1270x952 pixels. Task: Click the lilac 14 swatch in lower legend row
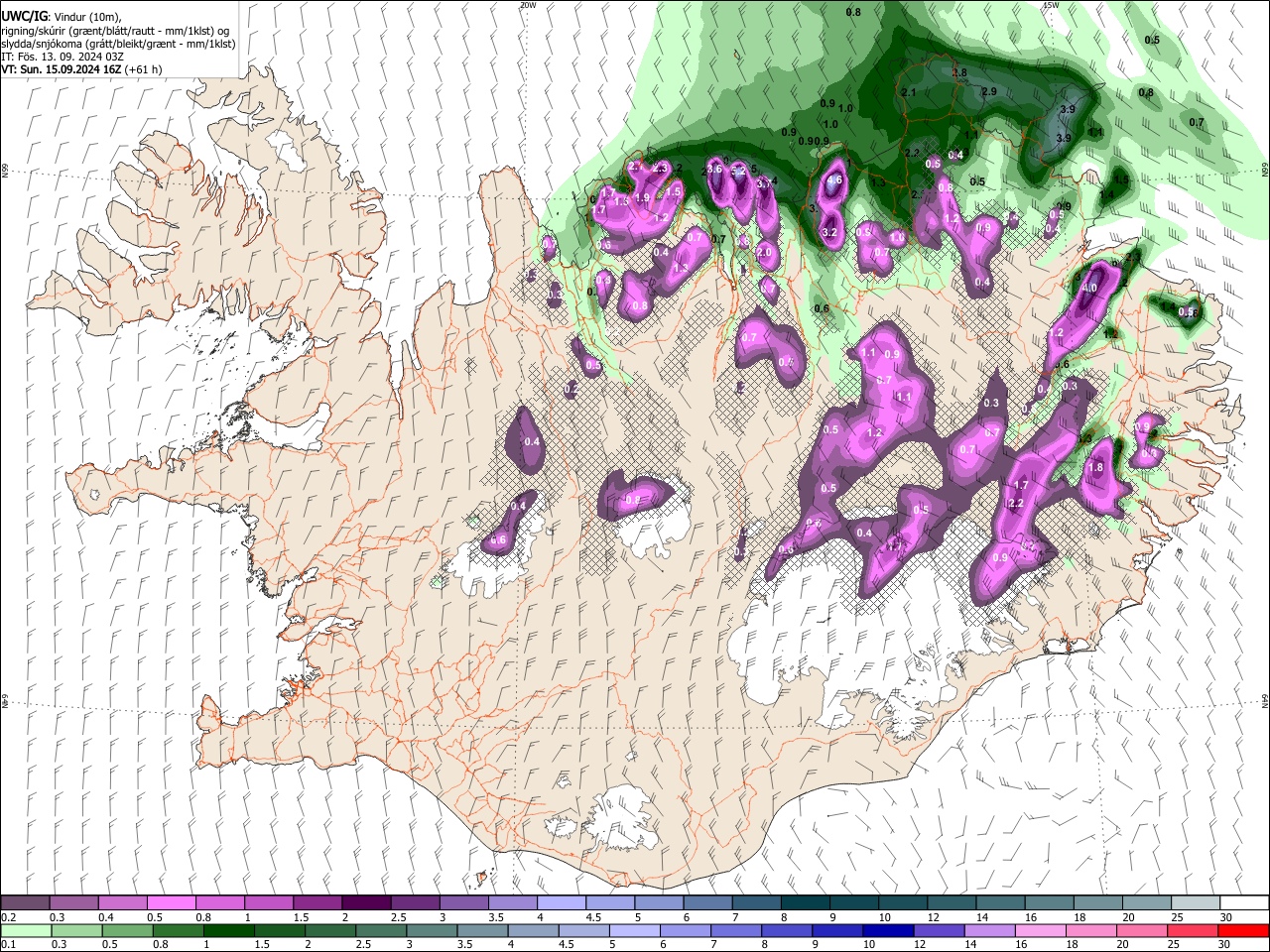coord(989,930)
